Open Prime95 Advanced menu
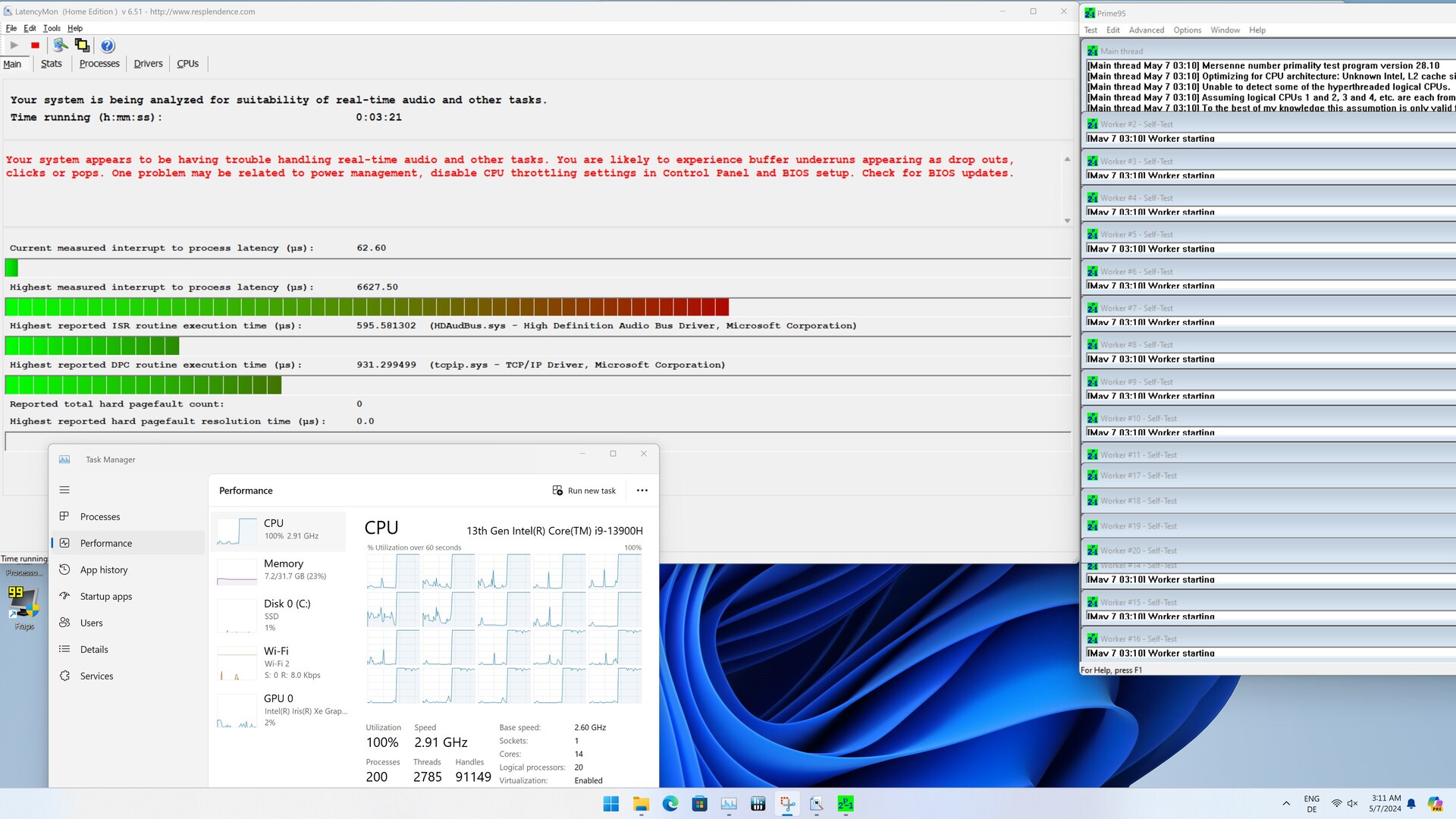 click(x=1146, y=30)
